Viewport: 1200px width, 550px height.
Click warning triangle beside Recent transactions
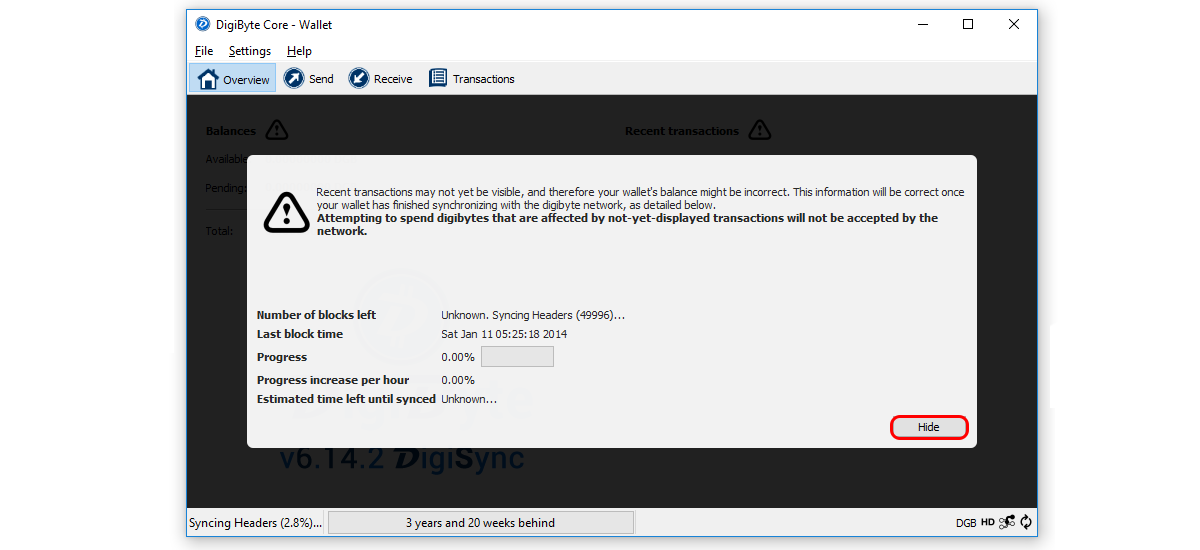click(760, 130)
